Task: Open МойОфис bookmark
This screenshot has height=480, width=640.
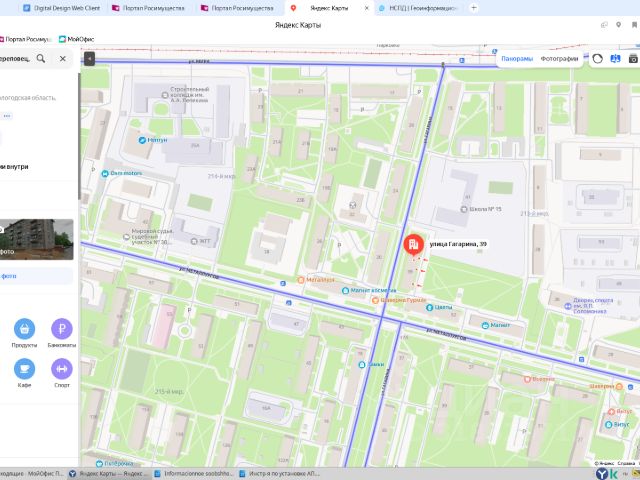Action: click(x=76, y=39)
